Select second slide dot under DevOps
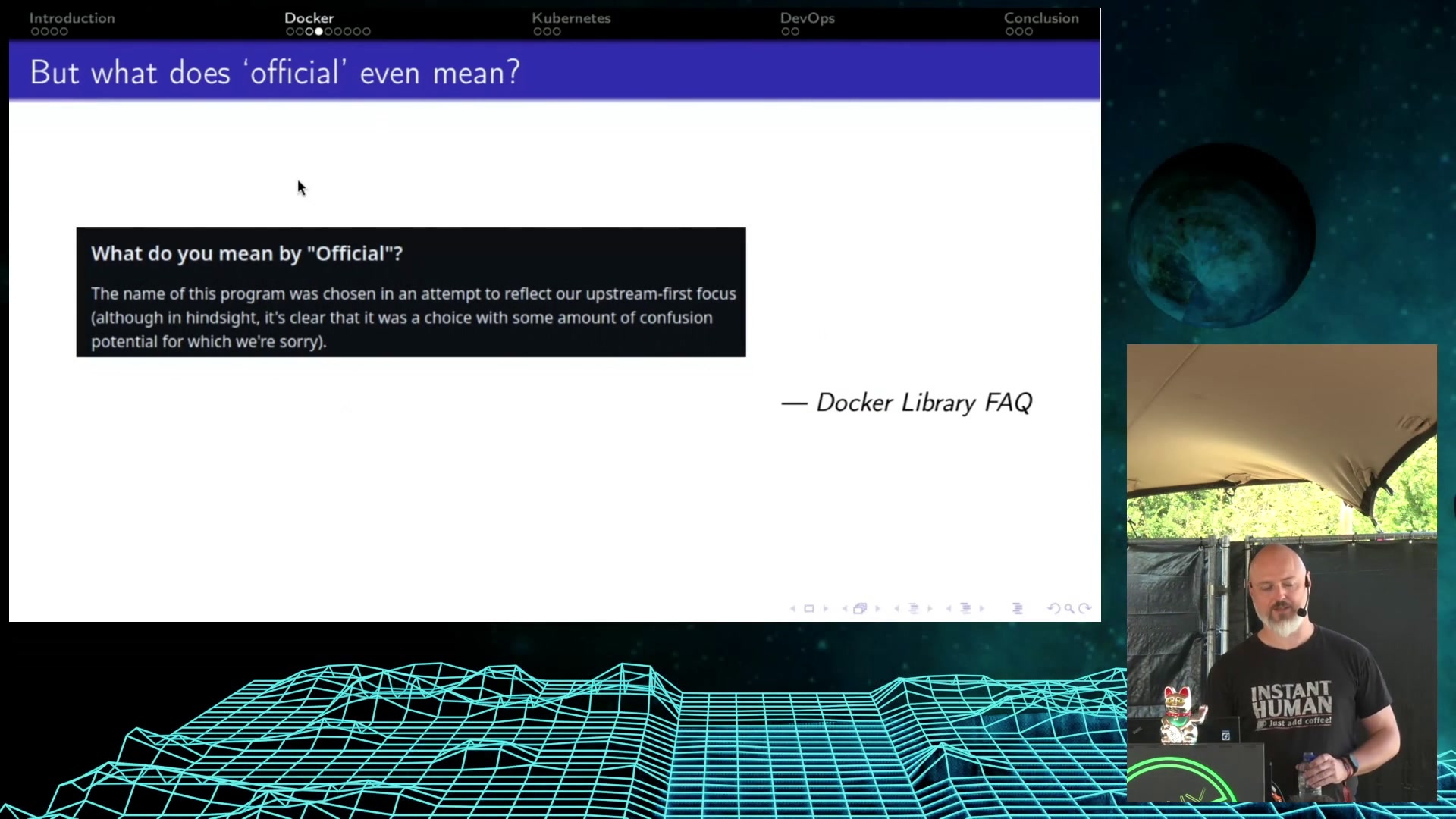This screenshot has height=819, width=1456. coord(795,32)
